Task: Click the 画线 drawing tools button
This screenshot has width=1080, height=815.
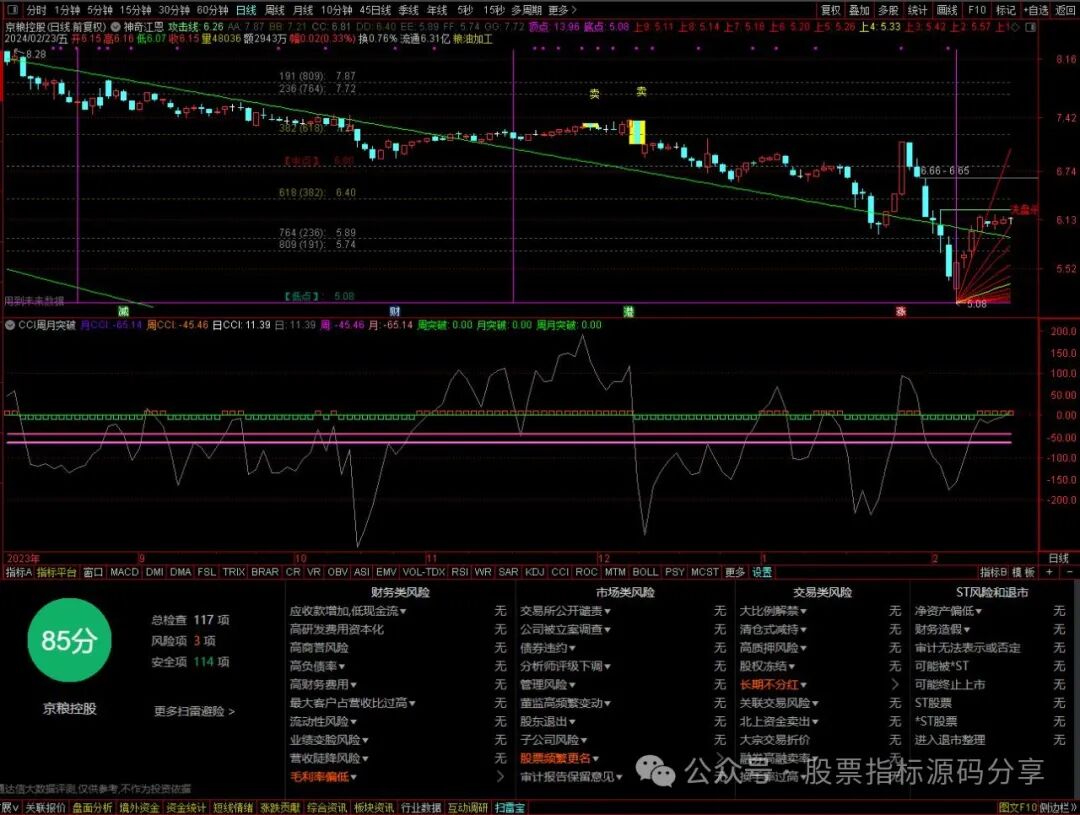Action: (947, 10)
